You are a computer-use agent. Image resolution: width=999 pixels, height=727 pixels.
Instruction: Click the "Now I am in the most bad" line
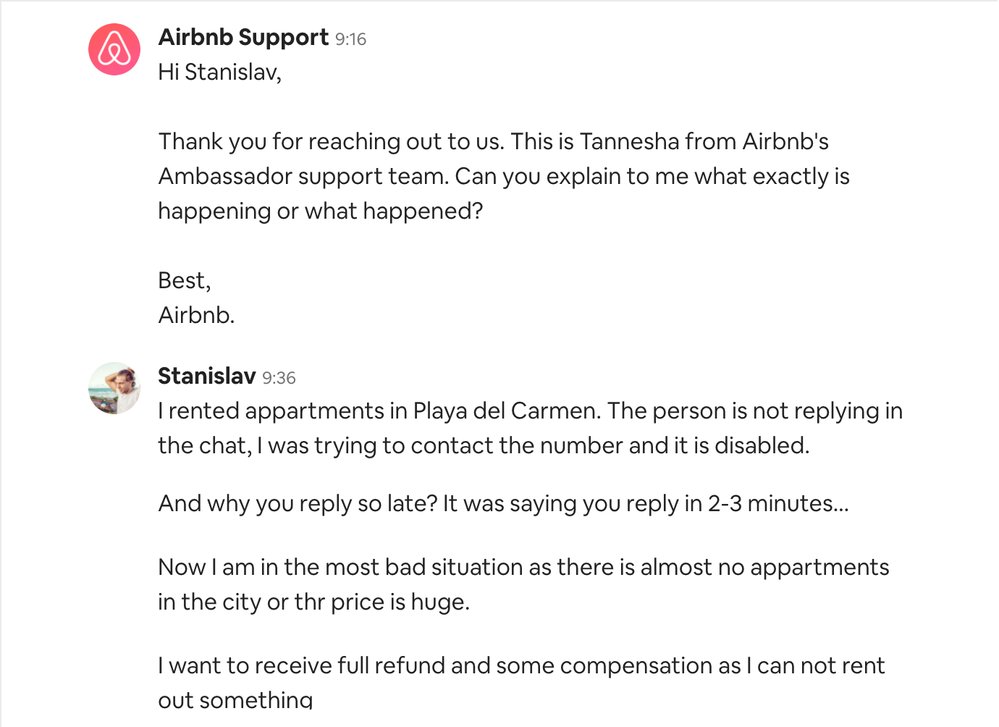(523, 567)
